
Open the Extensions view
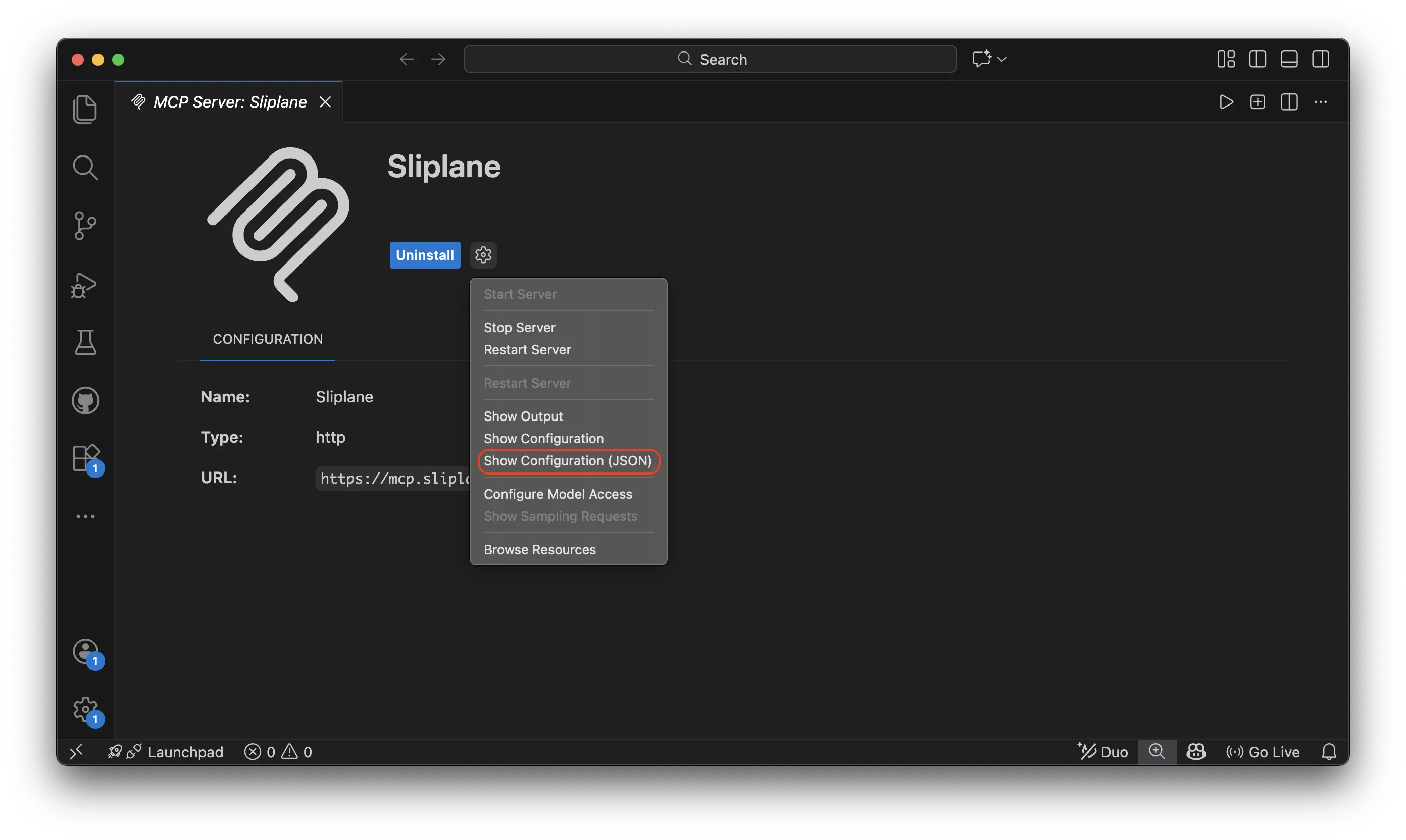click(85, 458)
